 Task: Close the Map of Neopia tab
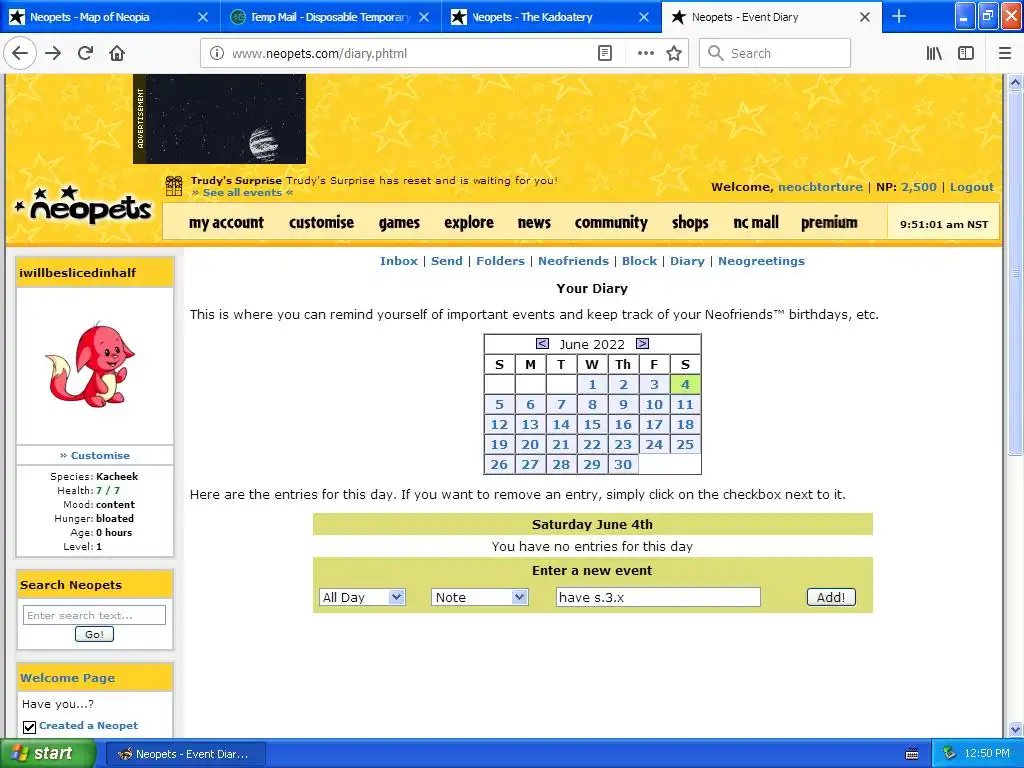203,17
